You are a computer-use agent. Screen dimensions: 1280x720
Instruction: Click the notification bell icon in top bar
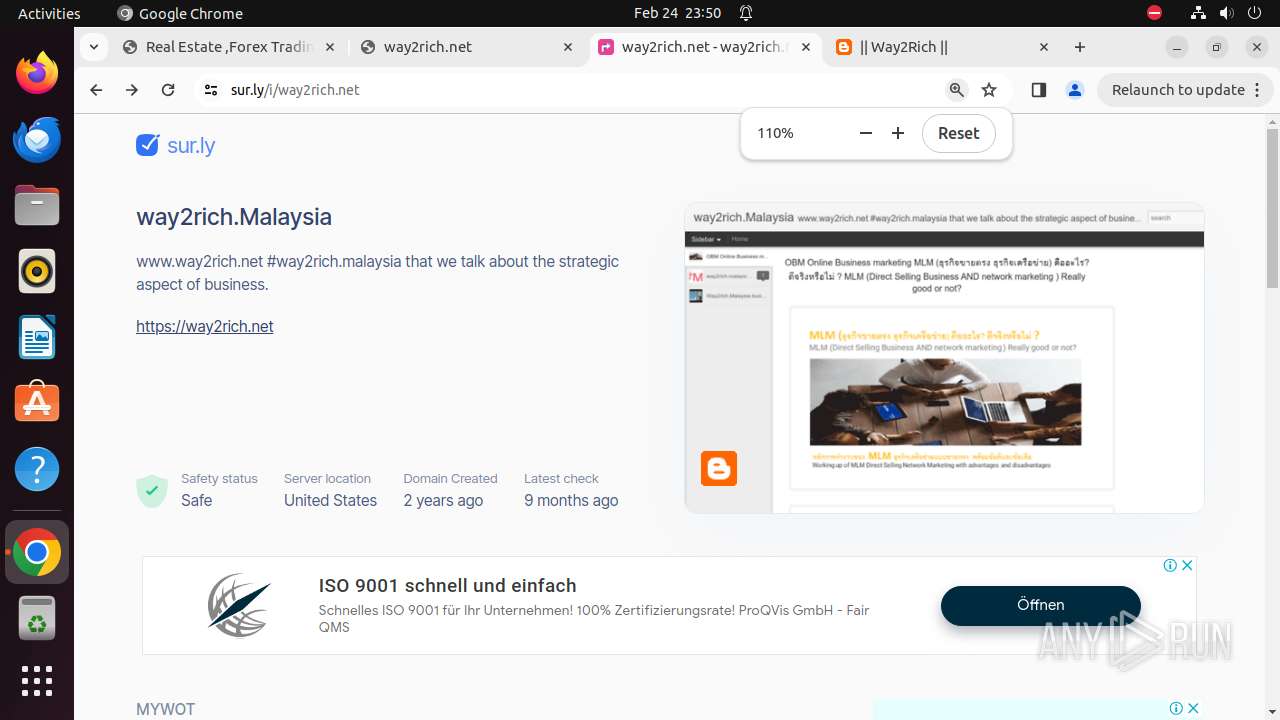point(746,13)
